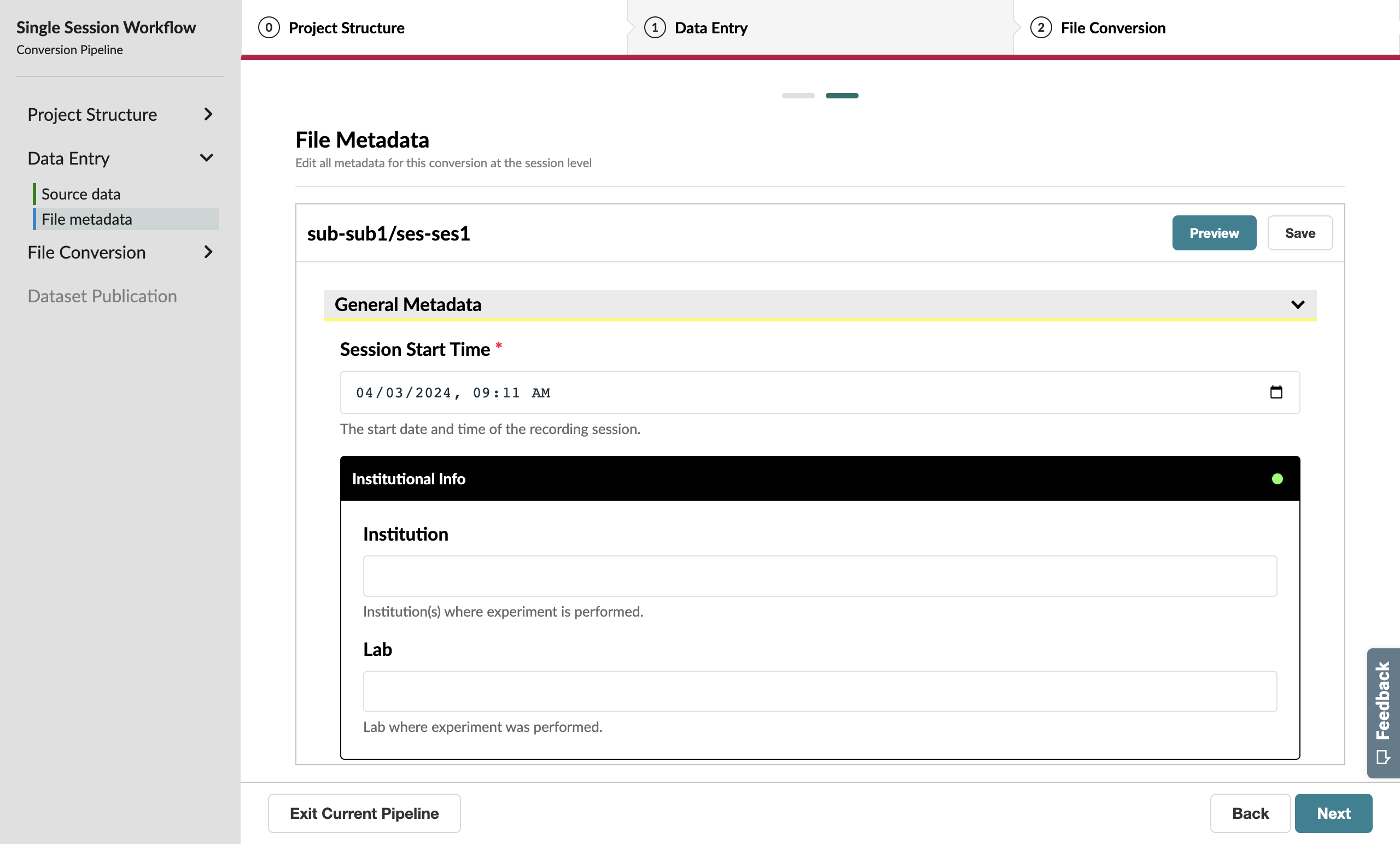Open the calendar picker for Session Start Time
The height and width of the screenshot is (844, 1400).
click(1276, 392)
